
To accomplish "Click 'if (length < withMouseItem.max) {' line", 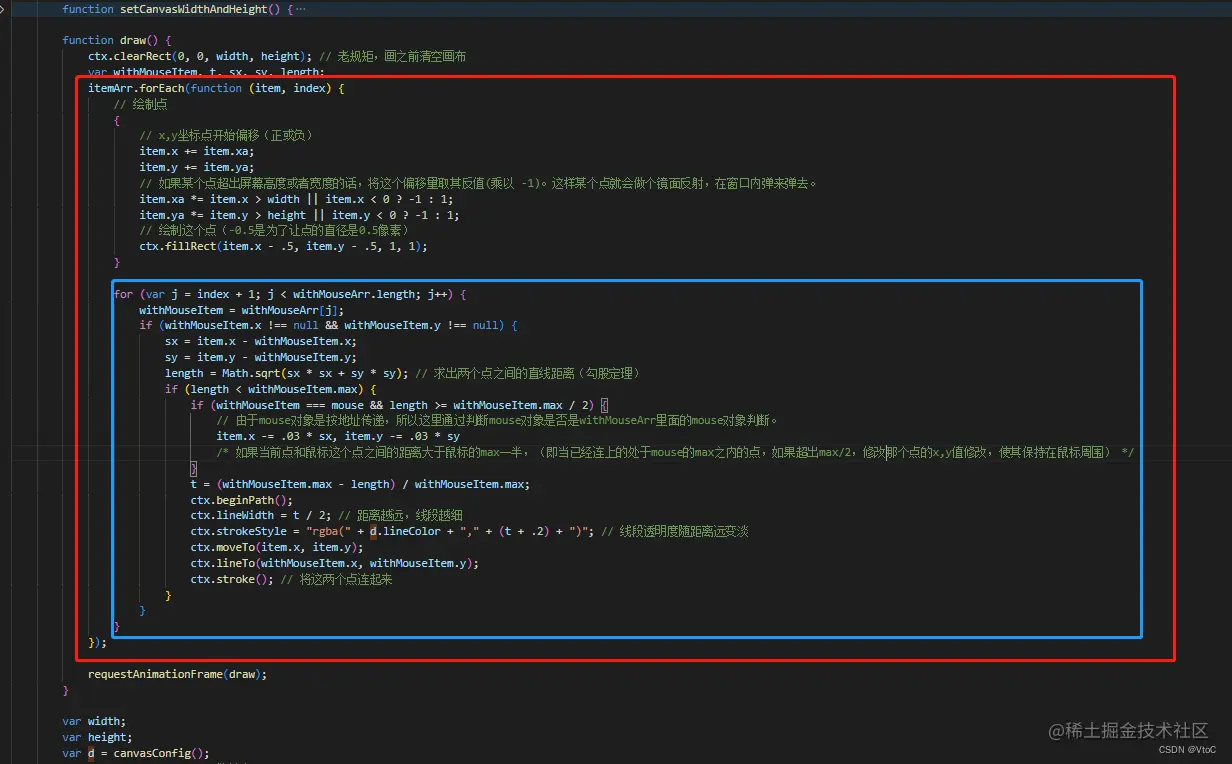I will click(x=271, y=389).
